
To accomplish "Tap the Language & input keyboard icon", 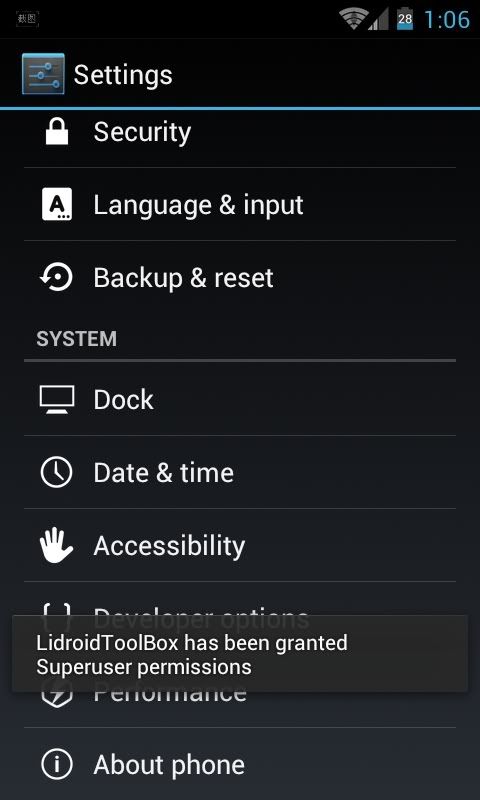I will (x=57, y=205).
